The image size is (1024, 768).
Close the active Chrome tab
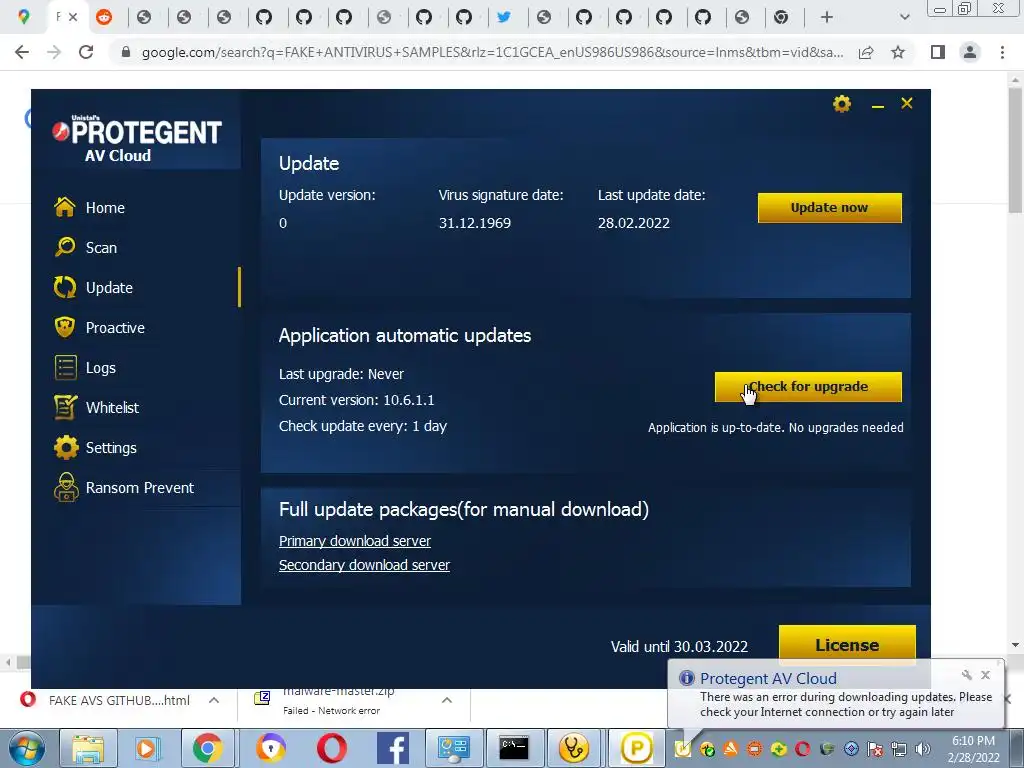click(x=73, y=17)
